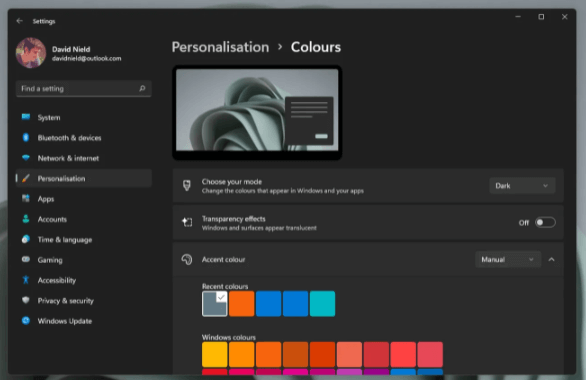This screenshot has height=380, width=586.
Task: Select the grey checked recent colour
Action: (215, 304)
